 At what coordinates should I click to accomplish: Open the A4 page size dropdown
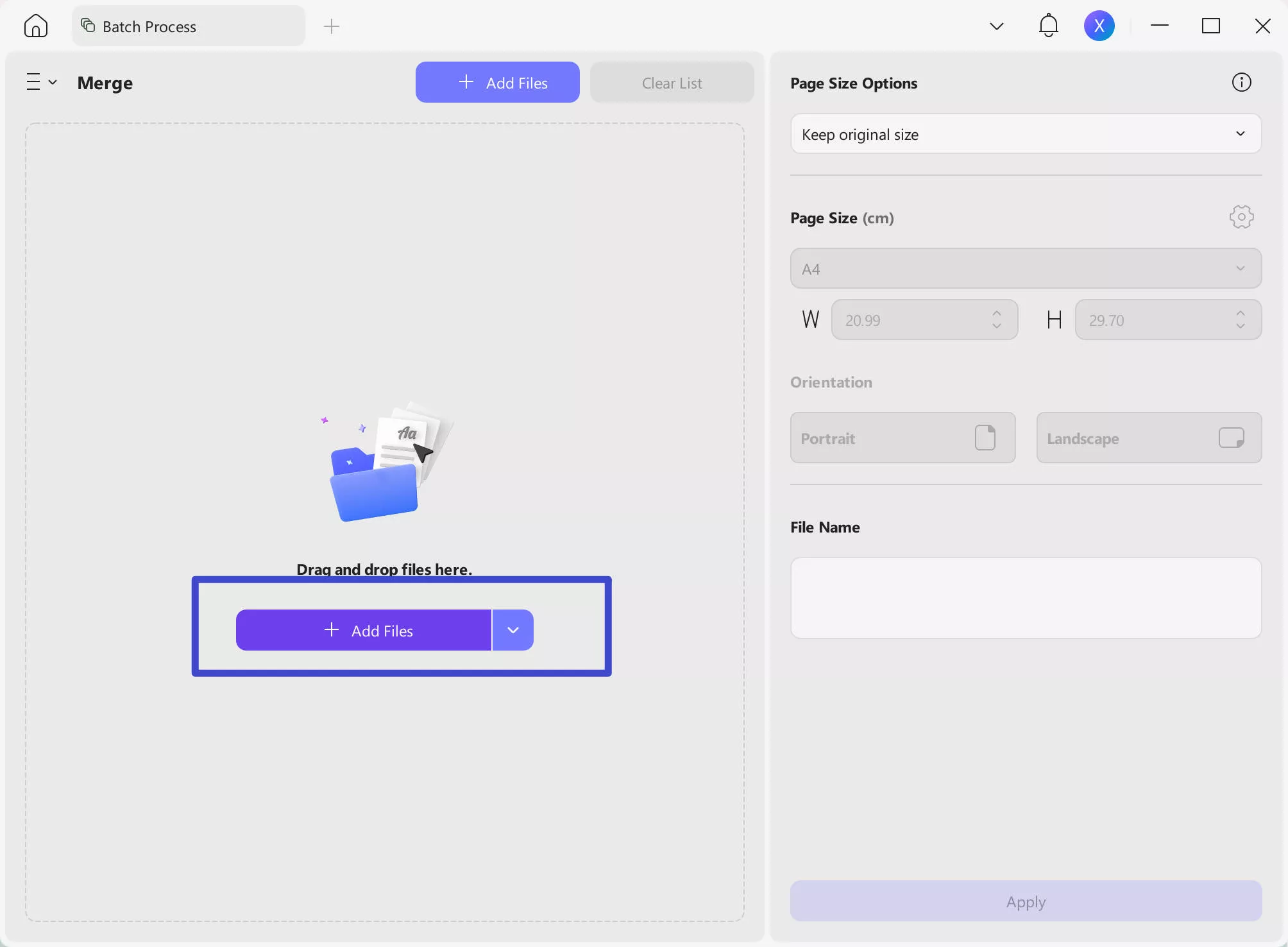(x=1025, y=268)
